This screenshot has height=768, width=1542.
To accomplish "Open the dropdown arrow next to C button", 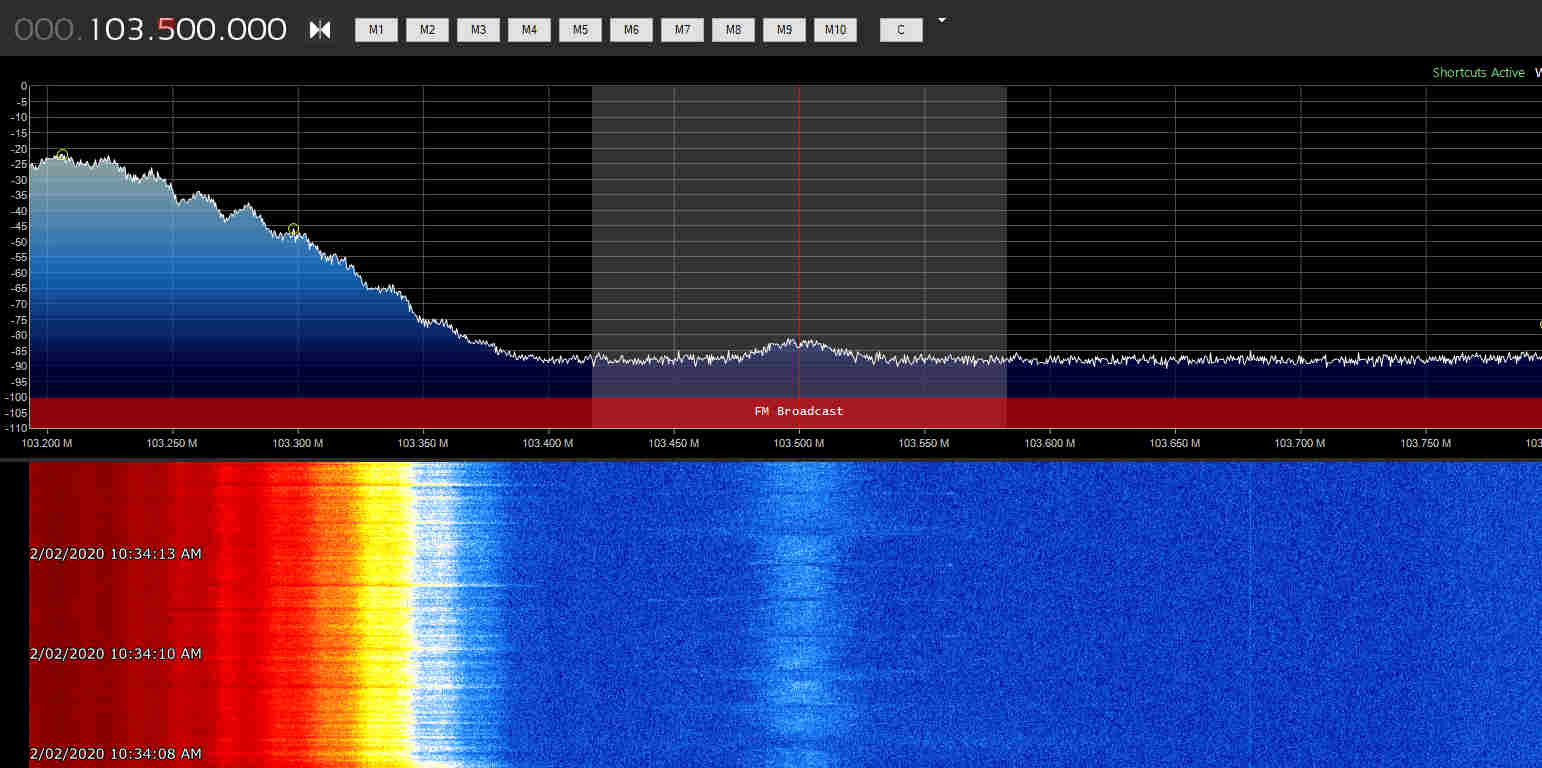I will pos(941,20).
